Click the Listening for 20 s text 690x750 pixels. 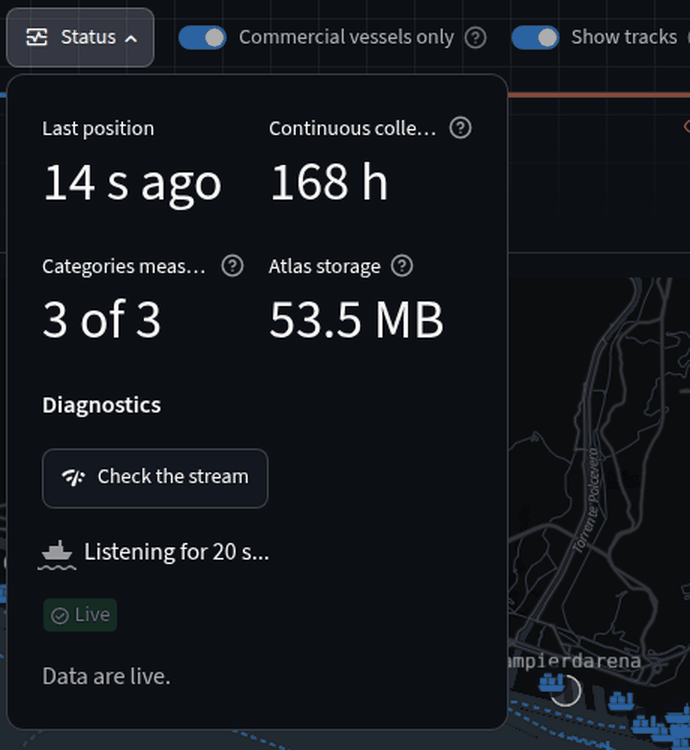[176, 551]
